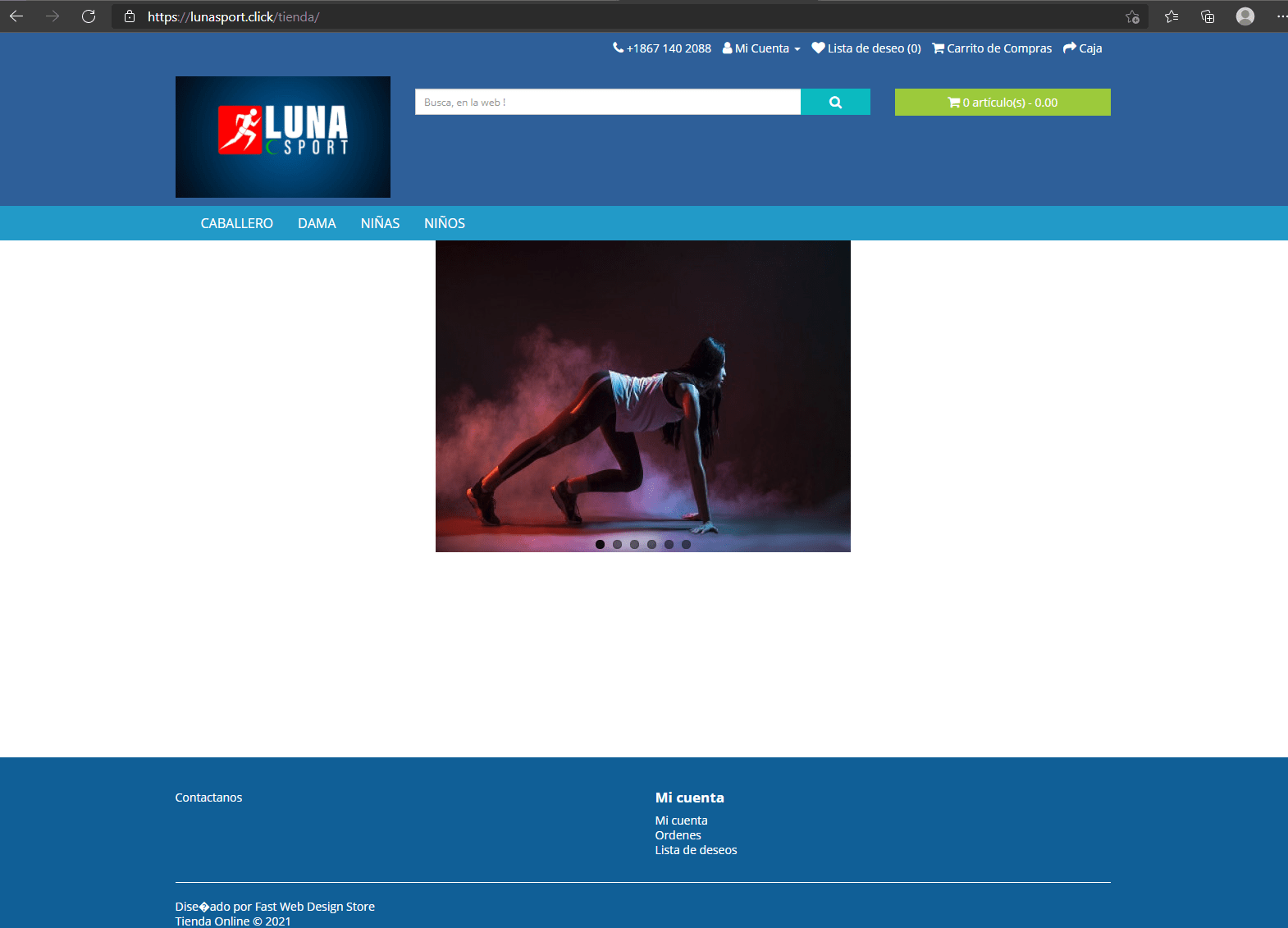Image resolution: width=1288 pixels, height=928 pixels.
Task: Open the DAMA category
Action: pyautogui.click(x=317, y=223)
